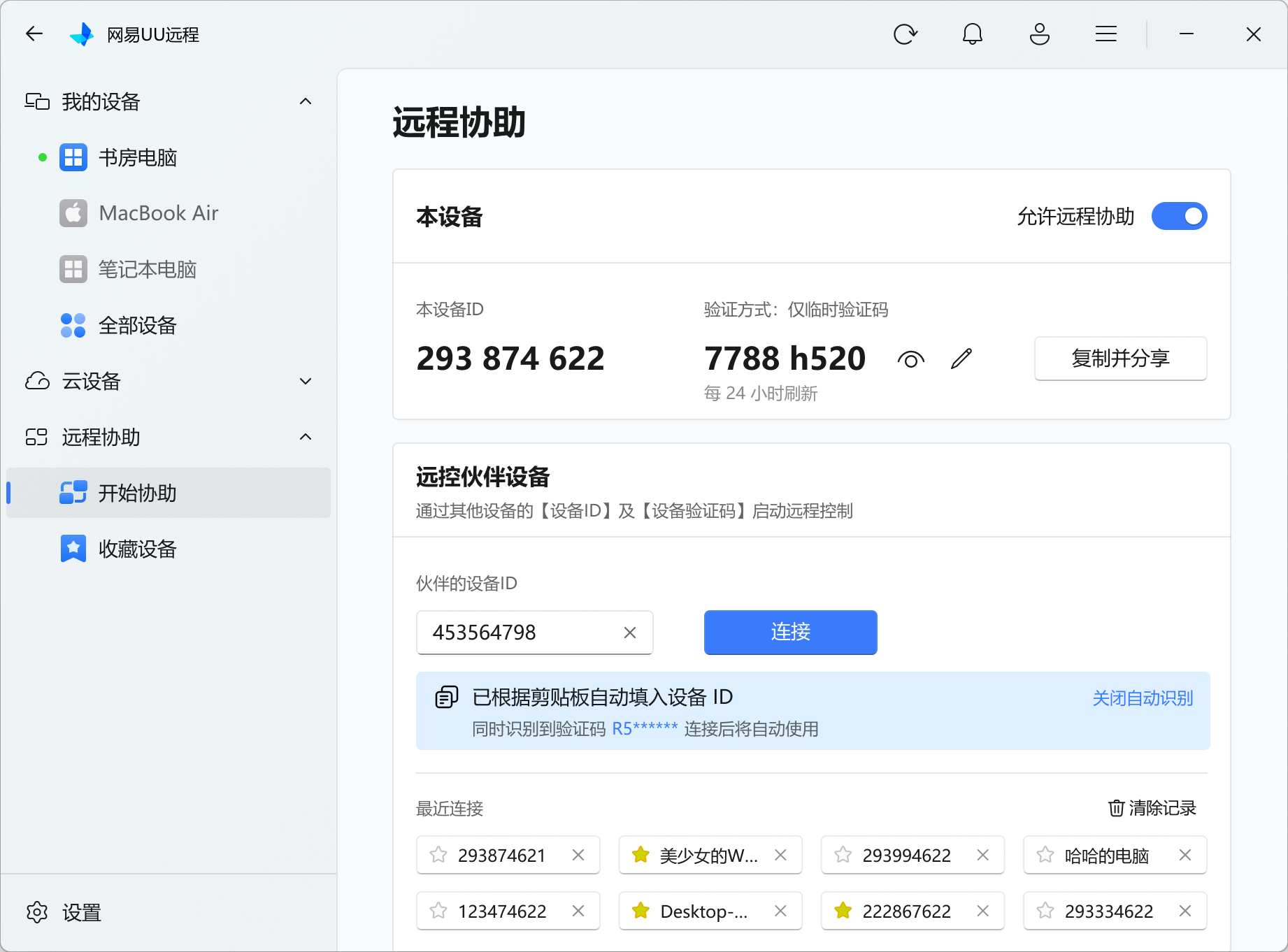1288x952 pixels.
Task: Unstar the 222867622 recent device
Action: (843, 911)
